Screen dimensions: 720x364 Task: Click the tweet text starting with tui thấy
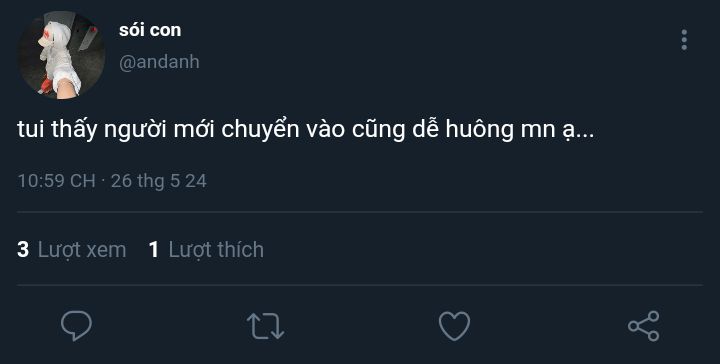(x=305, y=130)
